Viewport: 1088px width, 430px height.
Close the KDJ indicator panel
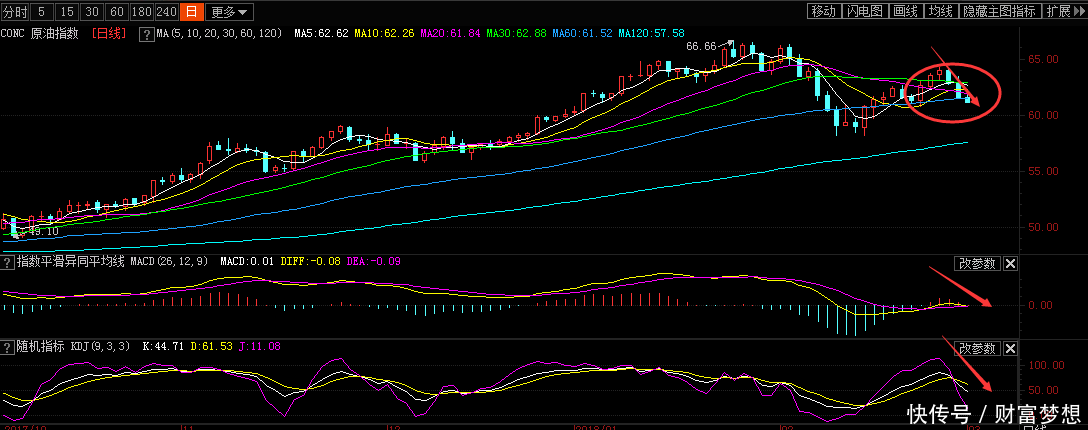click(1010, 348)
